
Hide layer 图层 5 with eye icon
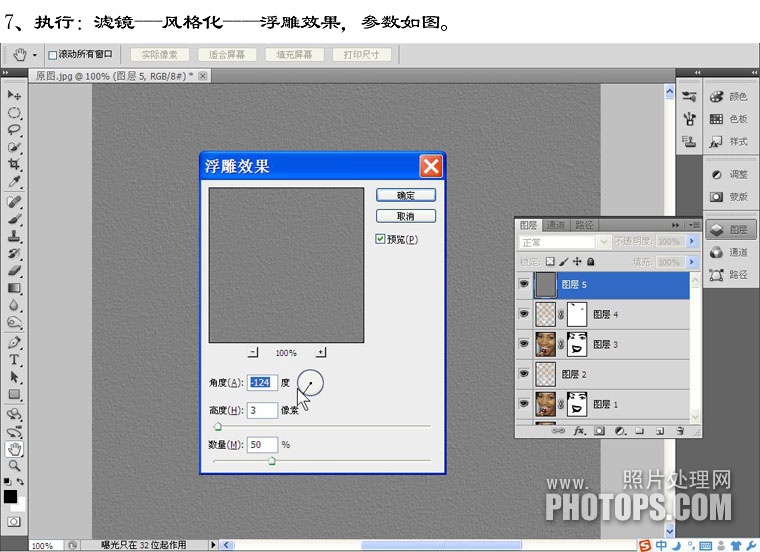[524, 284]
